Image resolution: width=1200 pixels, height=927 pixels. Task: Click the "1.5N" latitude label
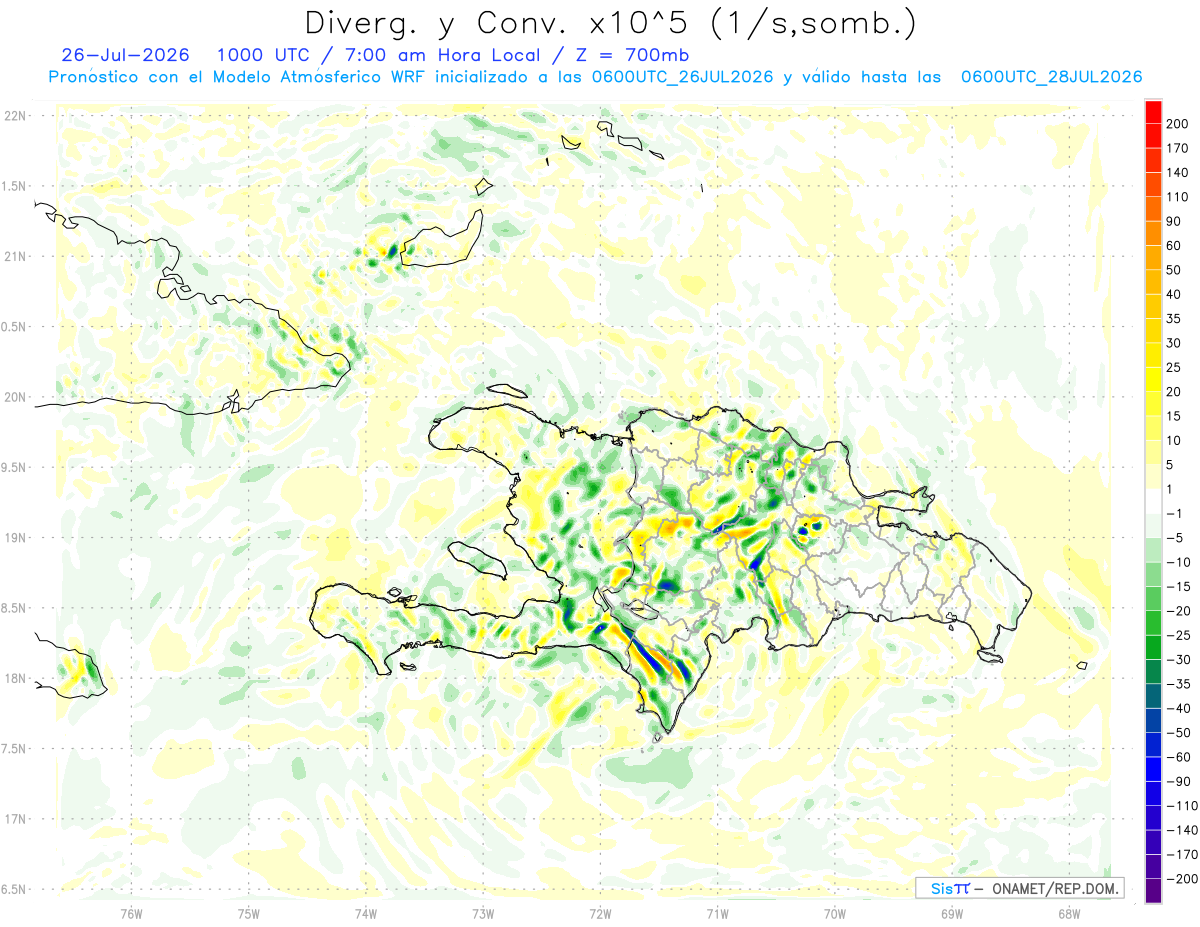point(14,186)
